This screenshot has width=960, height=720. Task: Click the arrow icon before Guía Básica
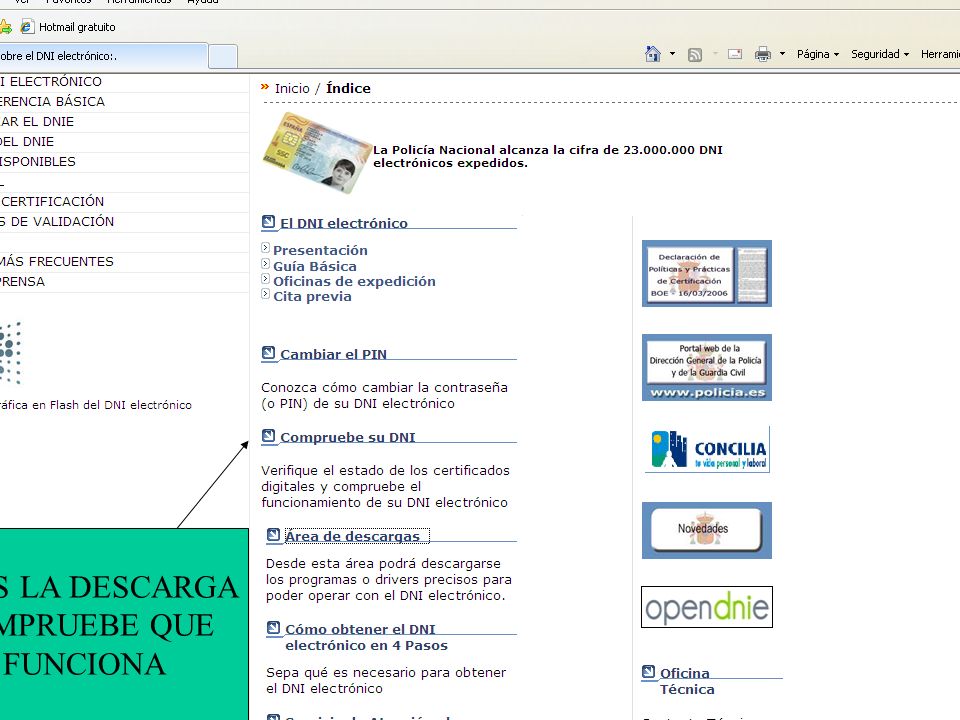(265, 264)
